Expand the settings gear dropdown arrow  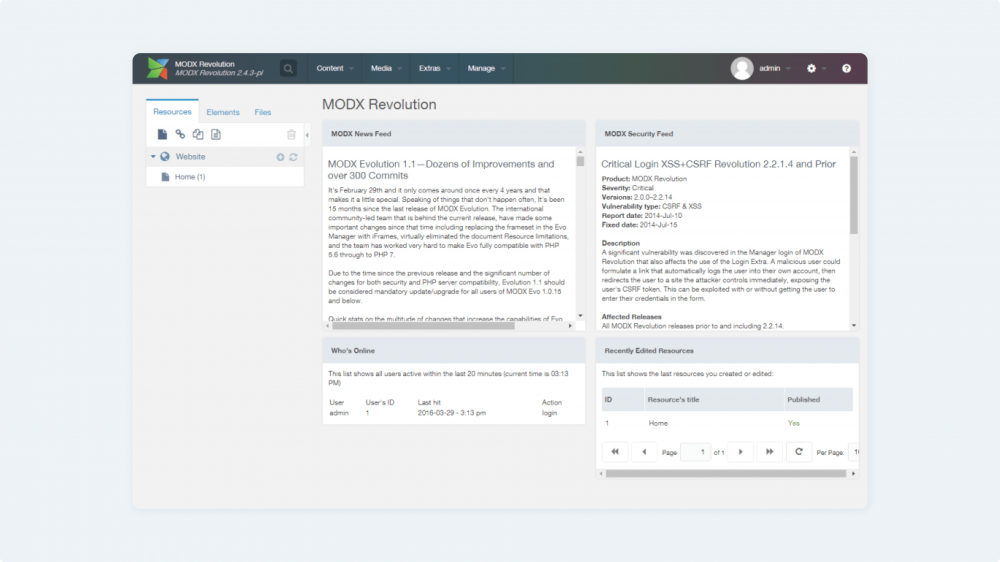824,69
